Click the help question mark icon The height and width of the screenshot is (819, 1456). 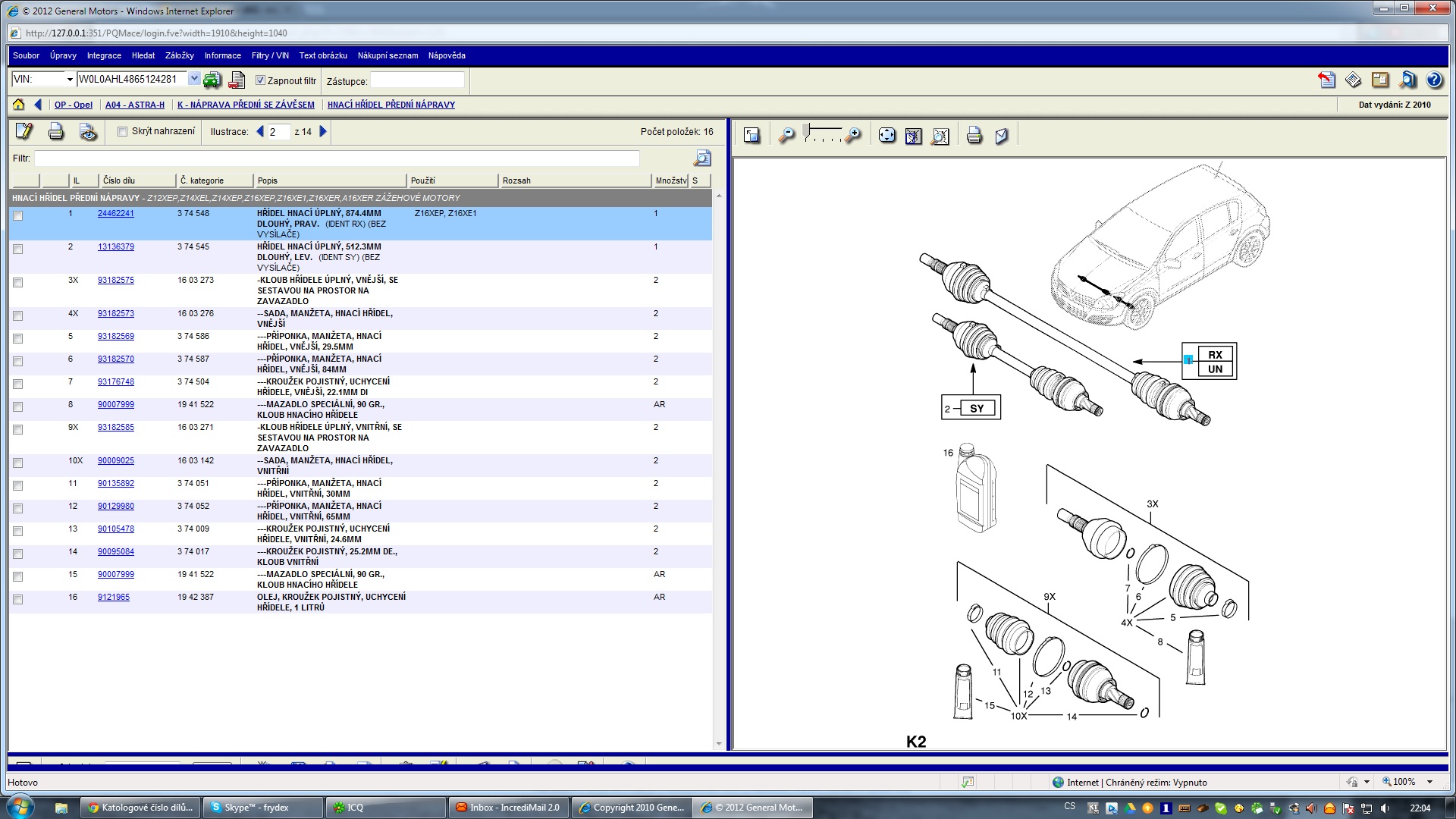pos(1434,80)
